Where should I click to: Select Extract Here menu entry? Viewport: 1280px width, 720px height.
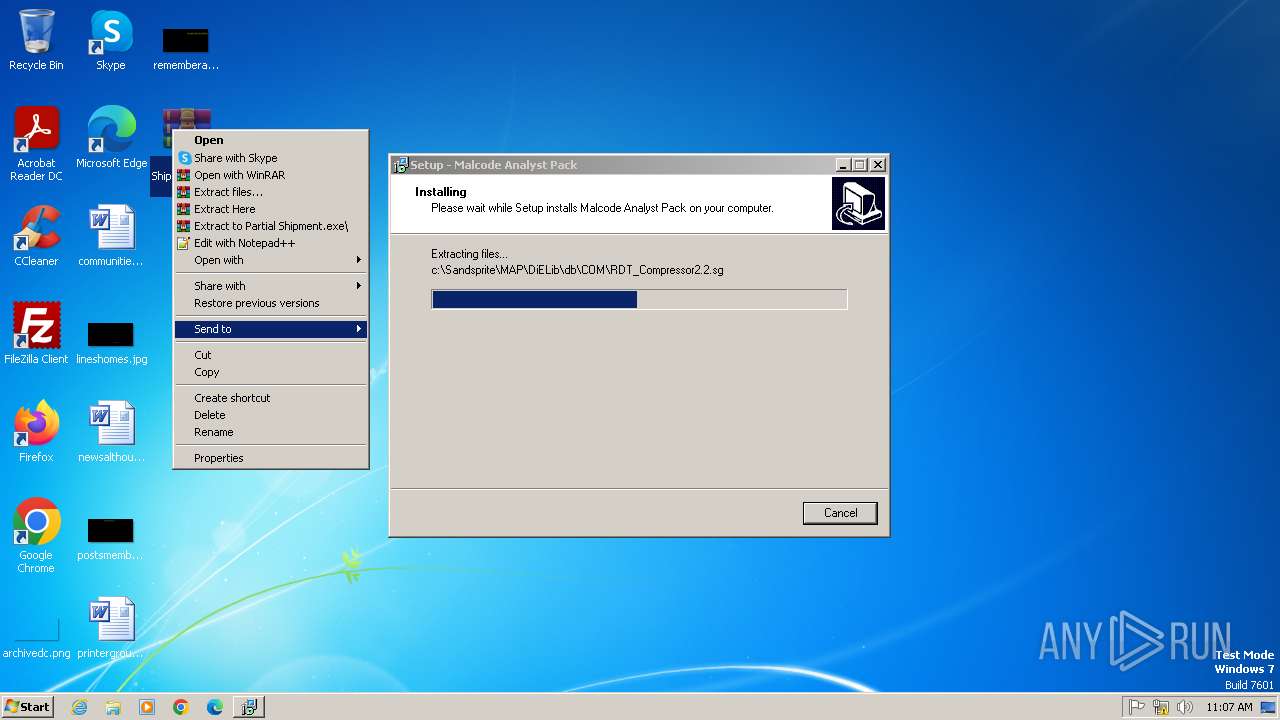[271, 209]
